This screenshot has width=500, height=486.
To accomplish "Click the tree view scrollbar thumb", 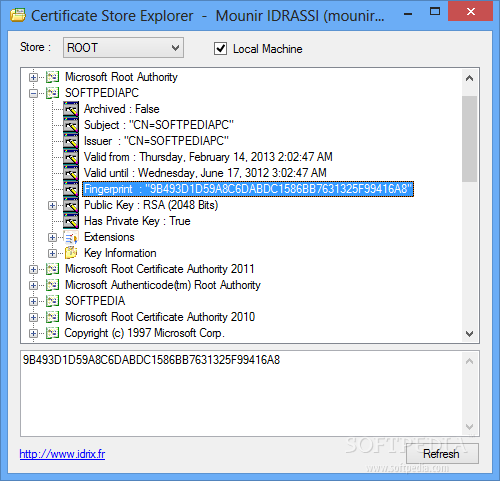I will [469, 139].
